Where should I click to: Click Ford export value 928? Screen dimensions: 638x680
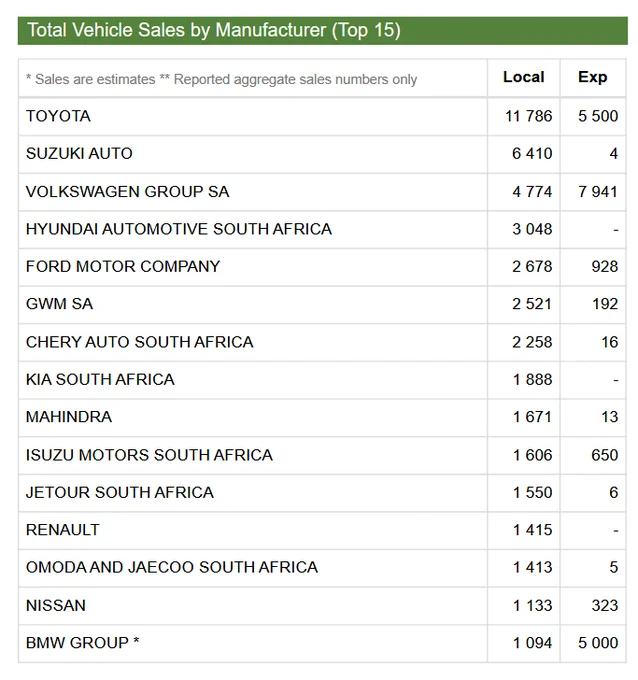point(605,266)
